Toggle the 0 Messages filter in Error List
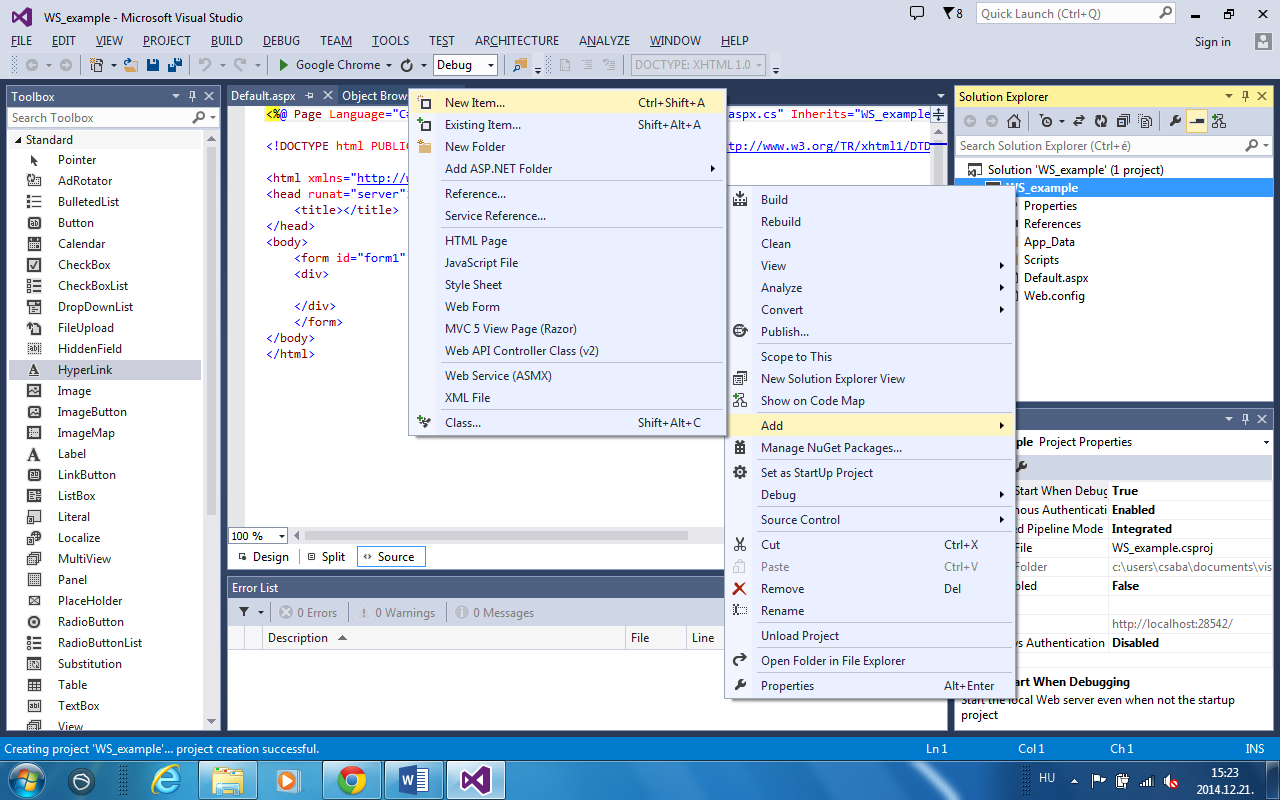 [x=494, y=612]
